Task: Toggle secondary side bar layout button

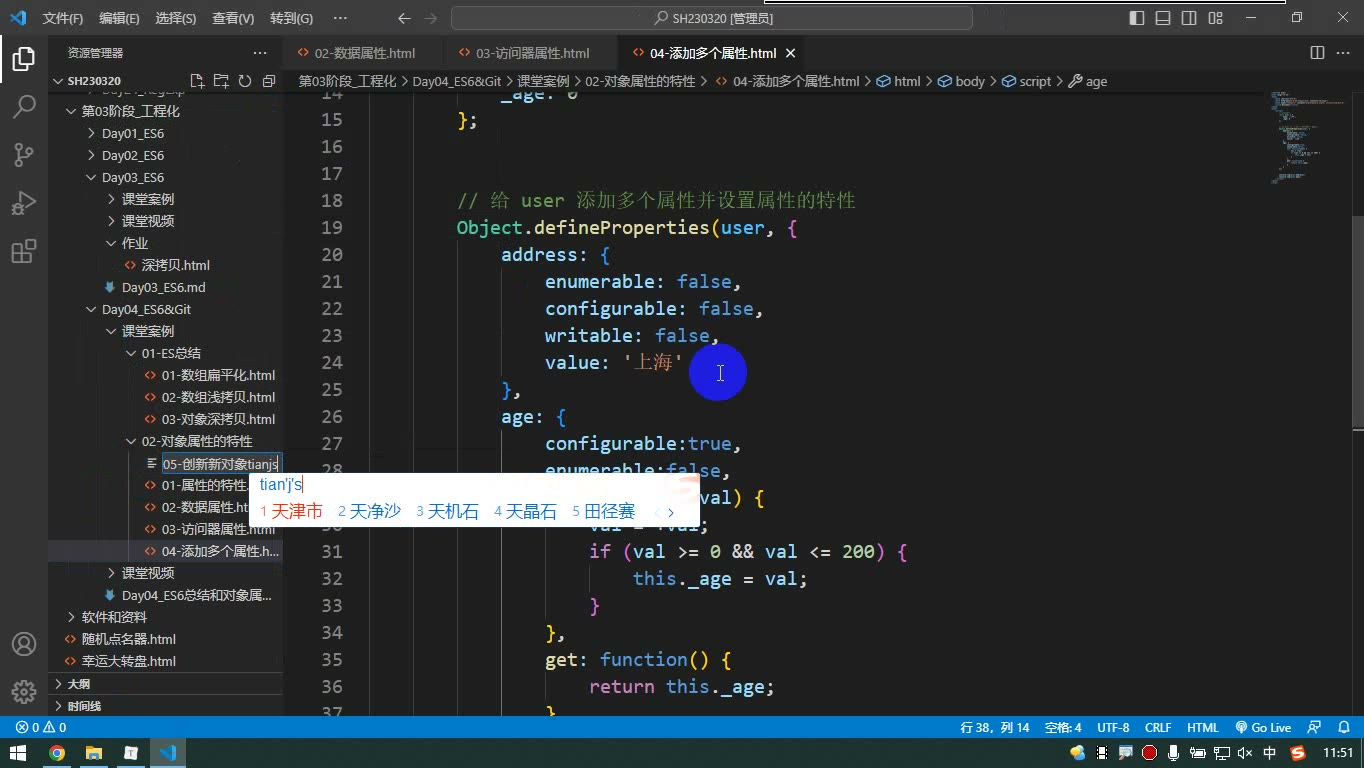Action: (x=1189, y=18)
